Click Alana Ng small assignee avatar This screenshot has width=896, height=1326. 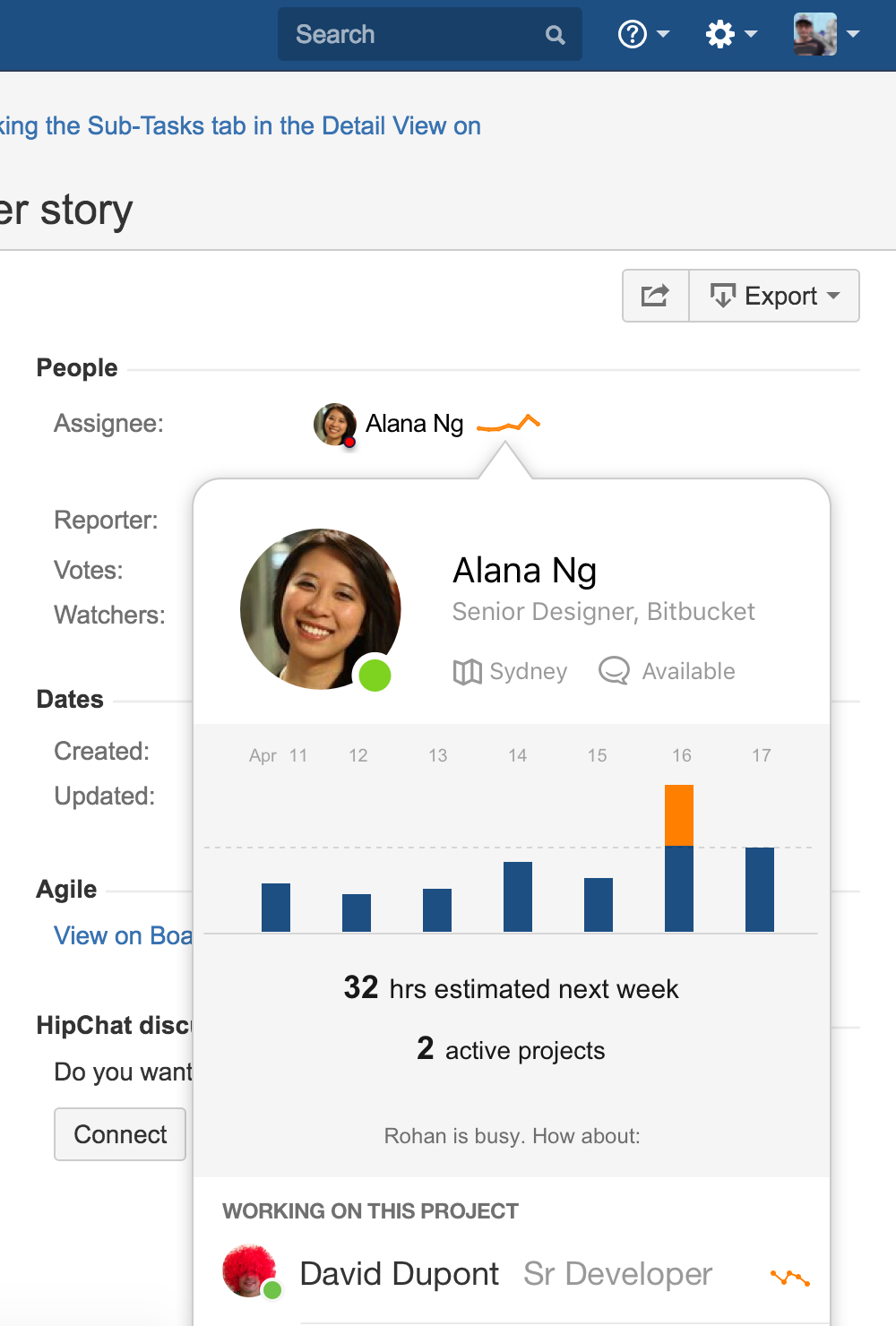(335, 424)
